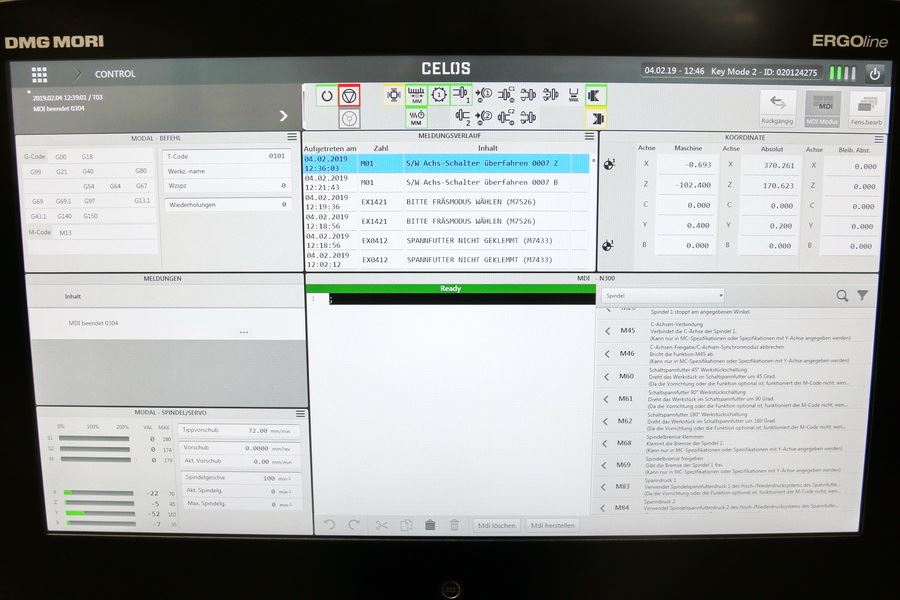Click the power icon in top bar
The image size is (900, 600).
click(875, 73)
